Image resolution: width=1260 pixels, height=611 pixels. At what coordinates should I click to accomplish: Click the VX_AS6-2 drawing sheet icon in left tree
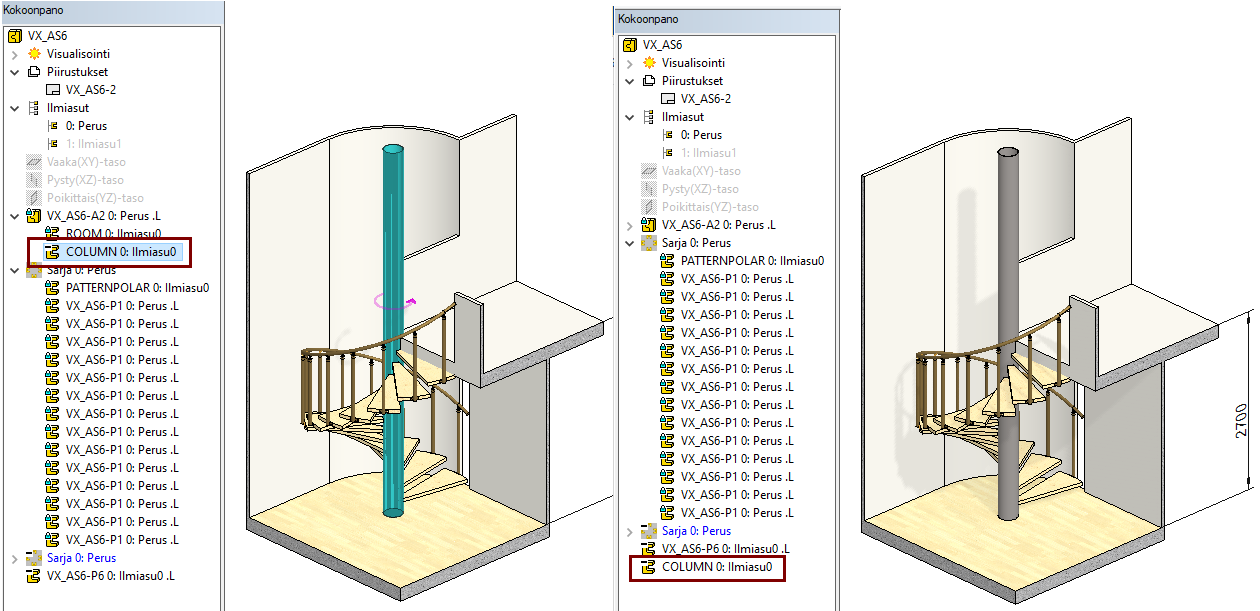(54, 90)
